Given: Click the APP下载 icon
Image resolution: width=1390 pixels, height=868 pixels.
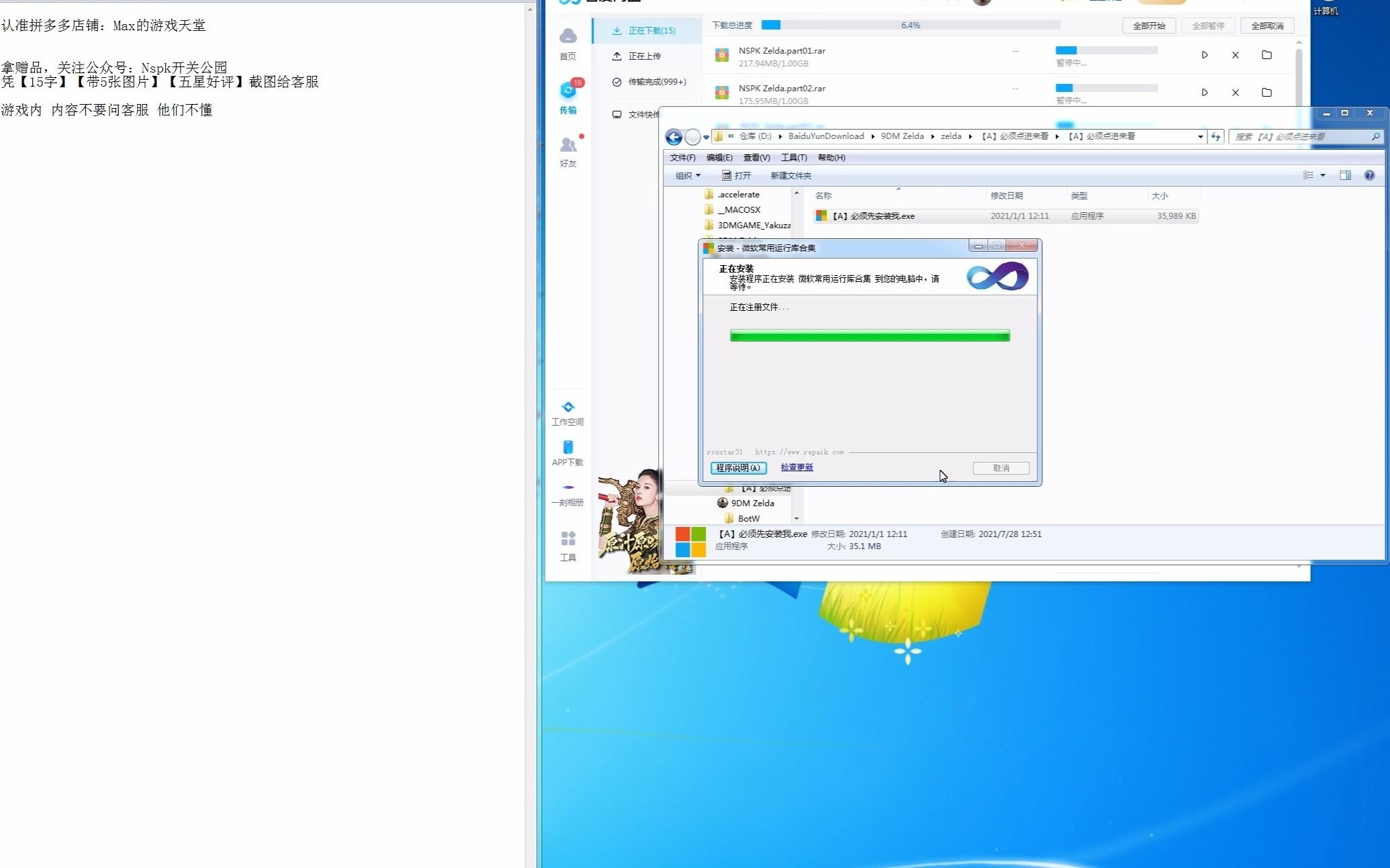Looking at the screenshot, I should point(568,453).
